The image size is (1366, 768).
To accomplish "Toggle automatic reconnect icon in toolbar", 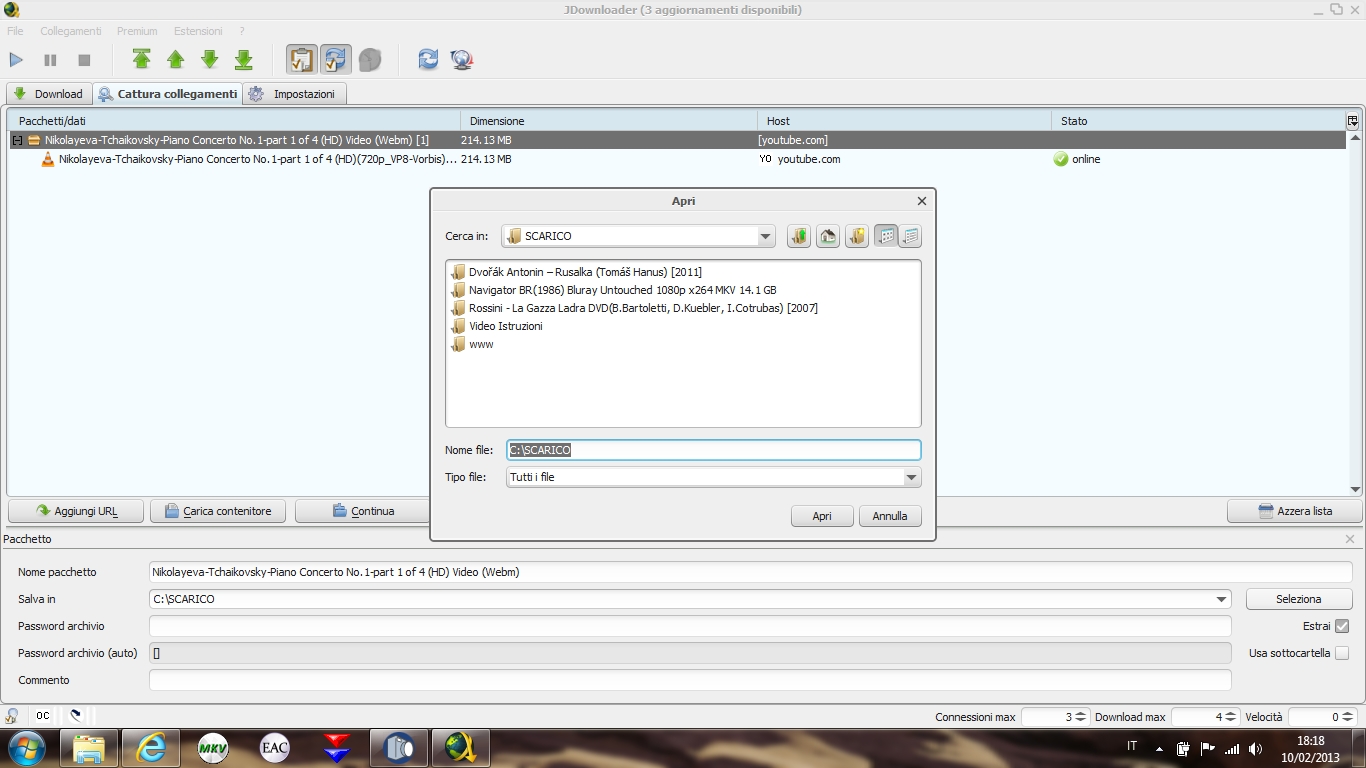I will [x=335, y=60].
